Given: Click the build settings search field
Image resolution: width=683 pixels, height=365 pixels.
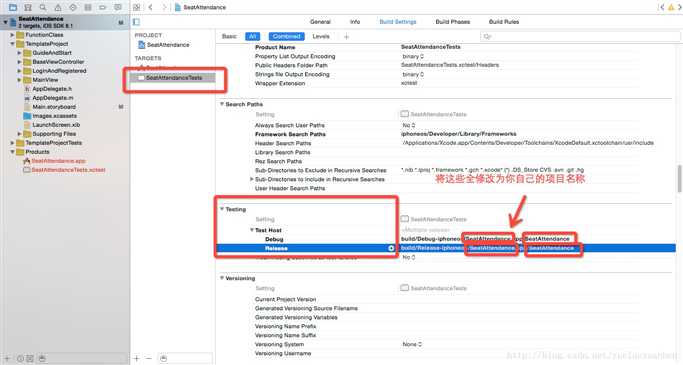Looking at the screenshot, I should 580,37.
